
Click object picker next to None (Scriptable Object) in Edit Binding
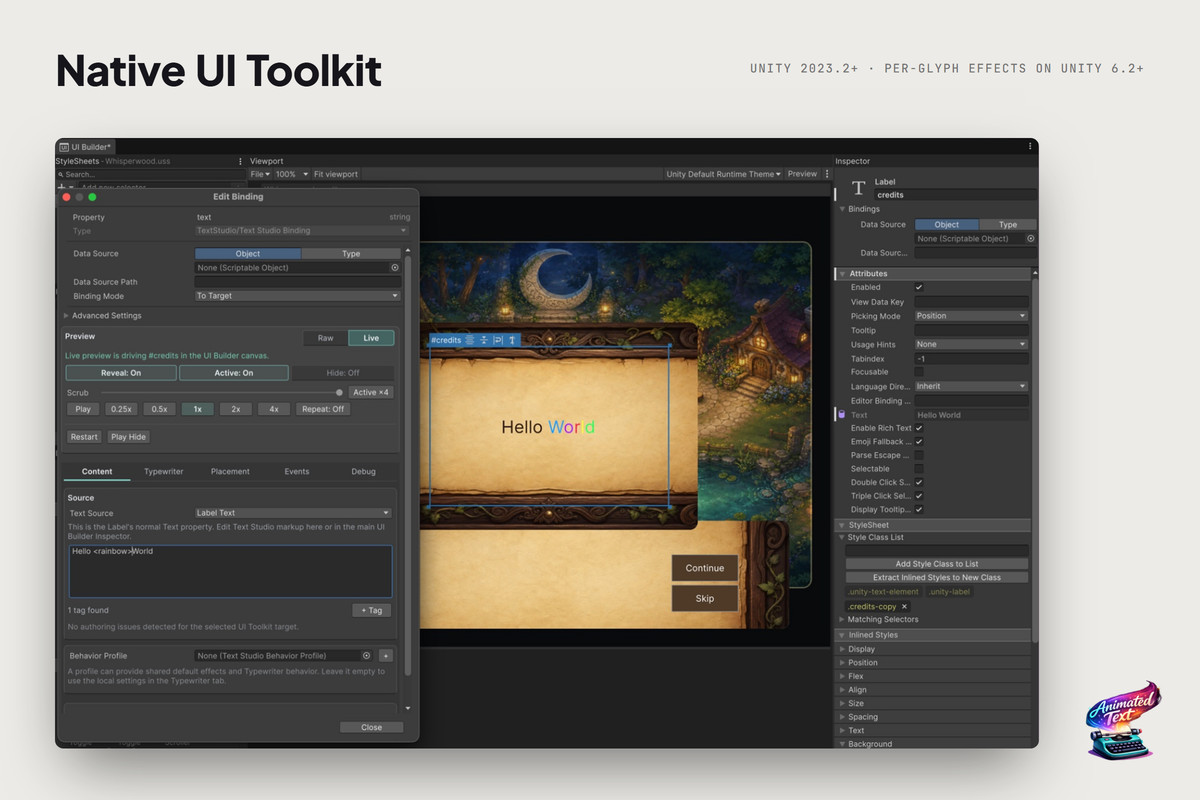[x=395, y=268]
